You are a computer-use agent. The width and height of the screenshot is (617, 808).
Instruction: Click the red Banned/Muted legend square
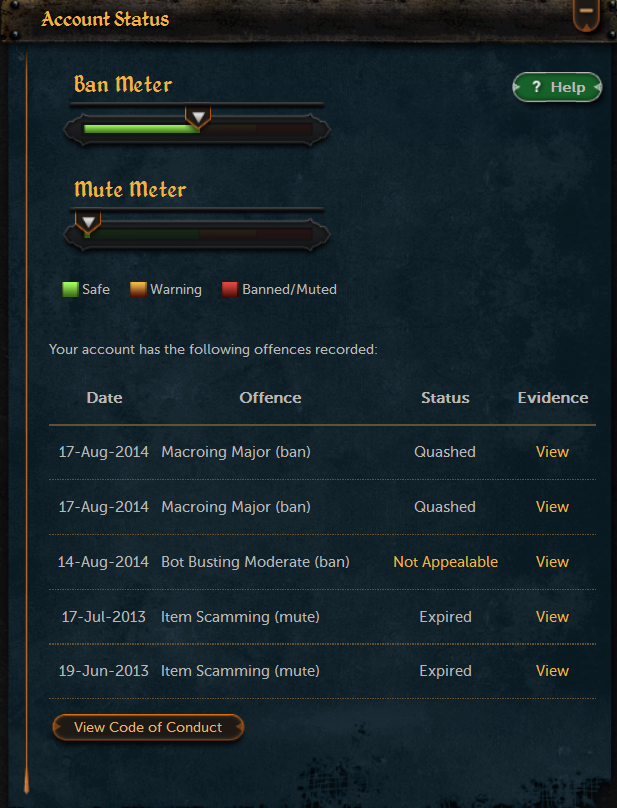click(x=229, y=289)
